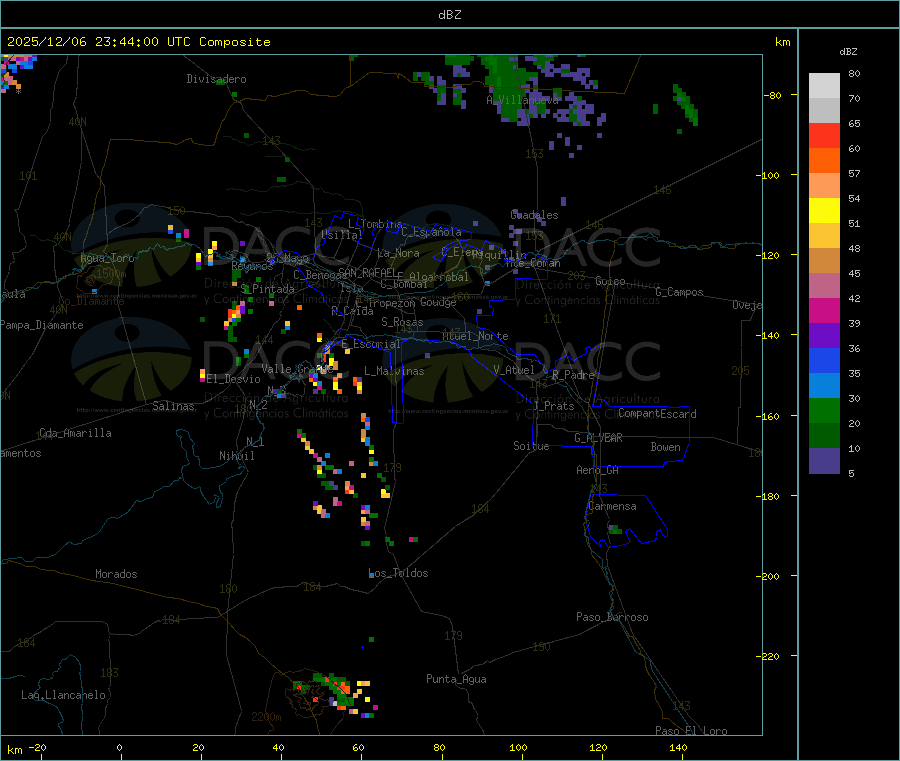Click the Paso_Barroso map label

click(612, 617)
